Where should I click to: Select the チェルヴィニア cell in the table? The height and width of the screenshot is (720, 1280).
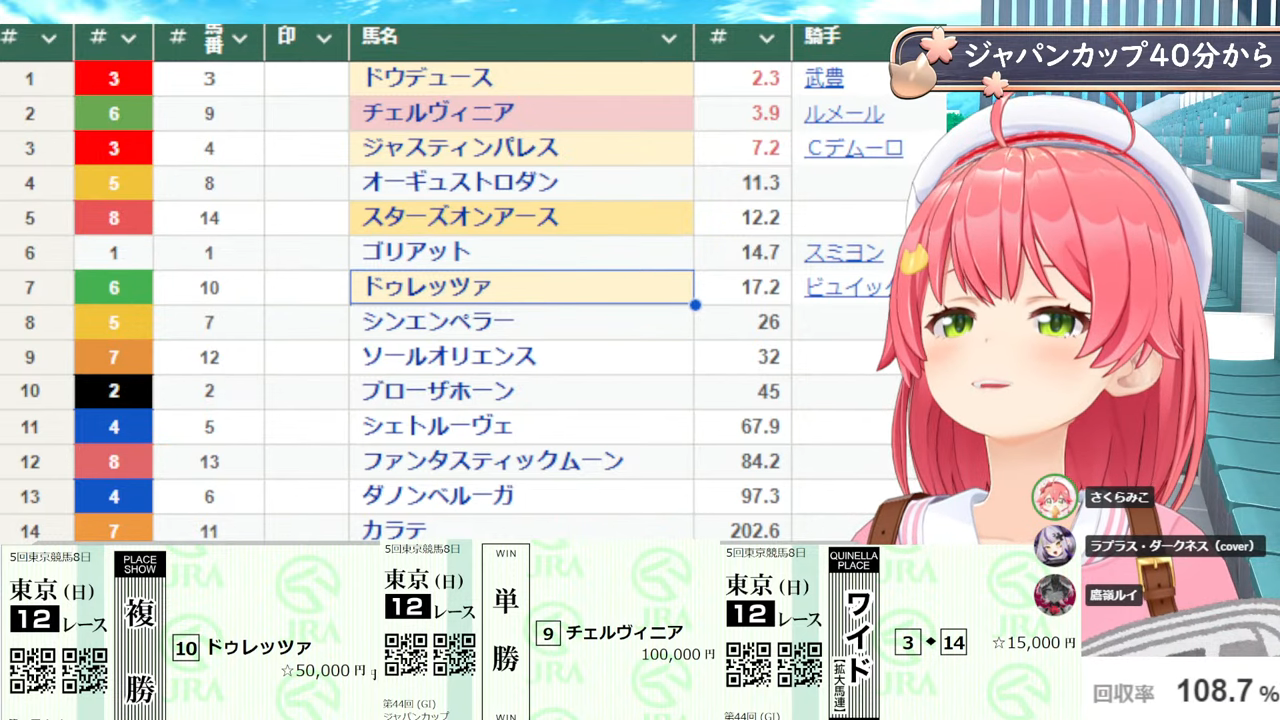(x=521, y=113)
